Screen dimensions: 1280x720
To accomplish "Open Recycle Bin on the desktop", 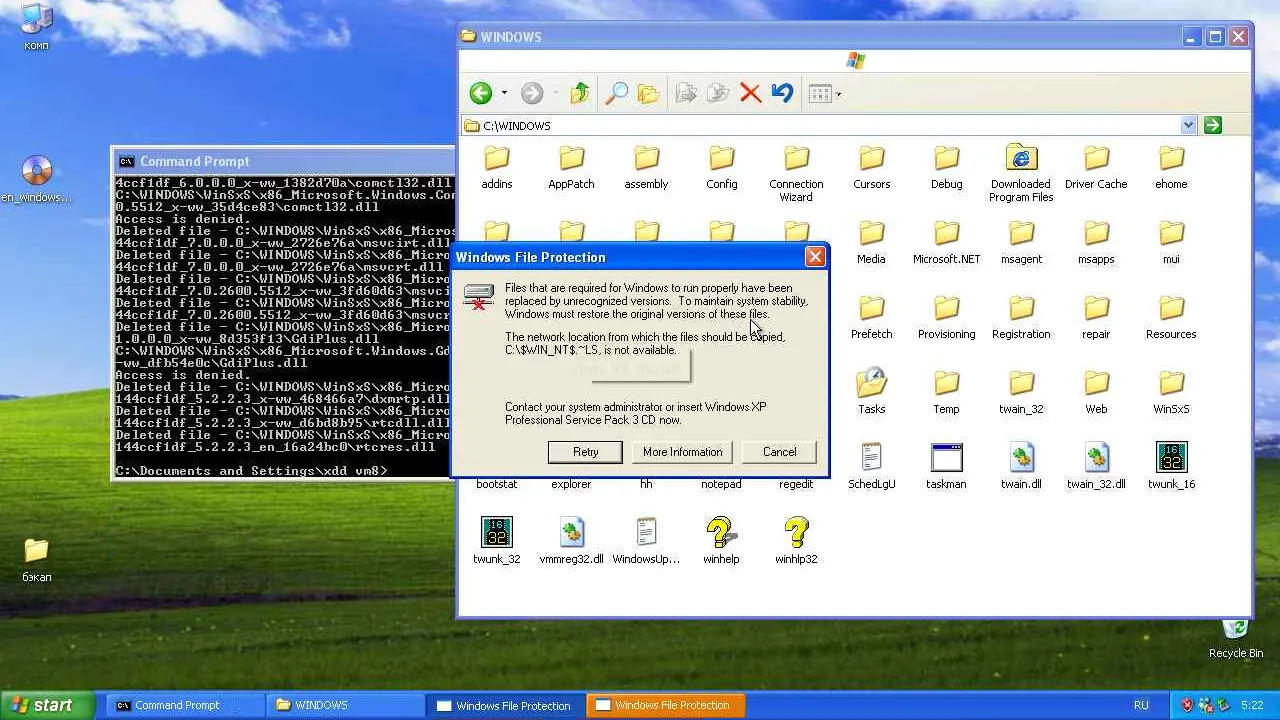I will (1236, 640).
